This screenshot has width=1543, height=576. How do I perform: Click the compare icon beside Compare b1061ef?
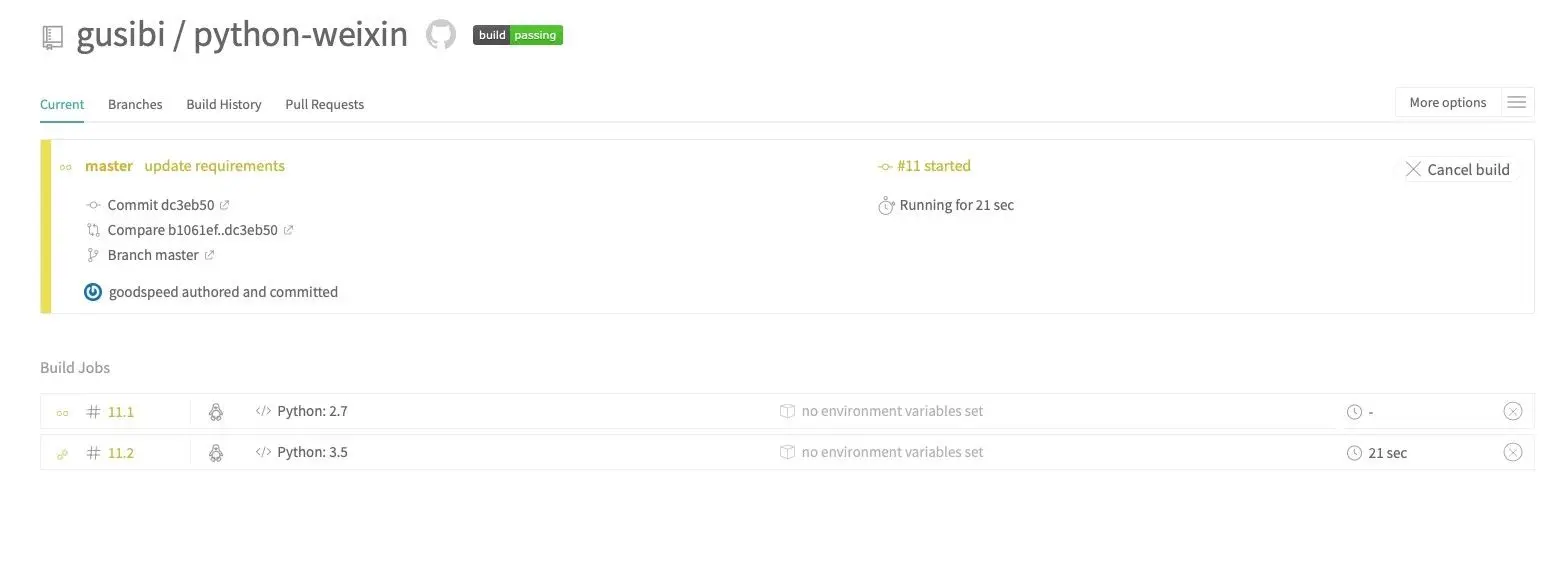(x=94, y=230)
